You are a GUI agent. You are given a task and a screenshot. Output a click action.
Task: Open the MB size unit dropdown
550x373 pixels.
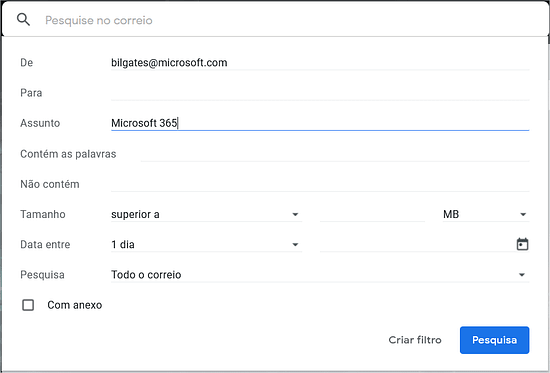tap(486, 214)
